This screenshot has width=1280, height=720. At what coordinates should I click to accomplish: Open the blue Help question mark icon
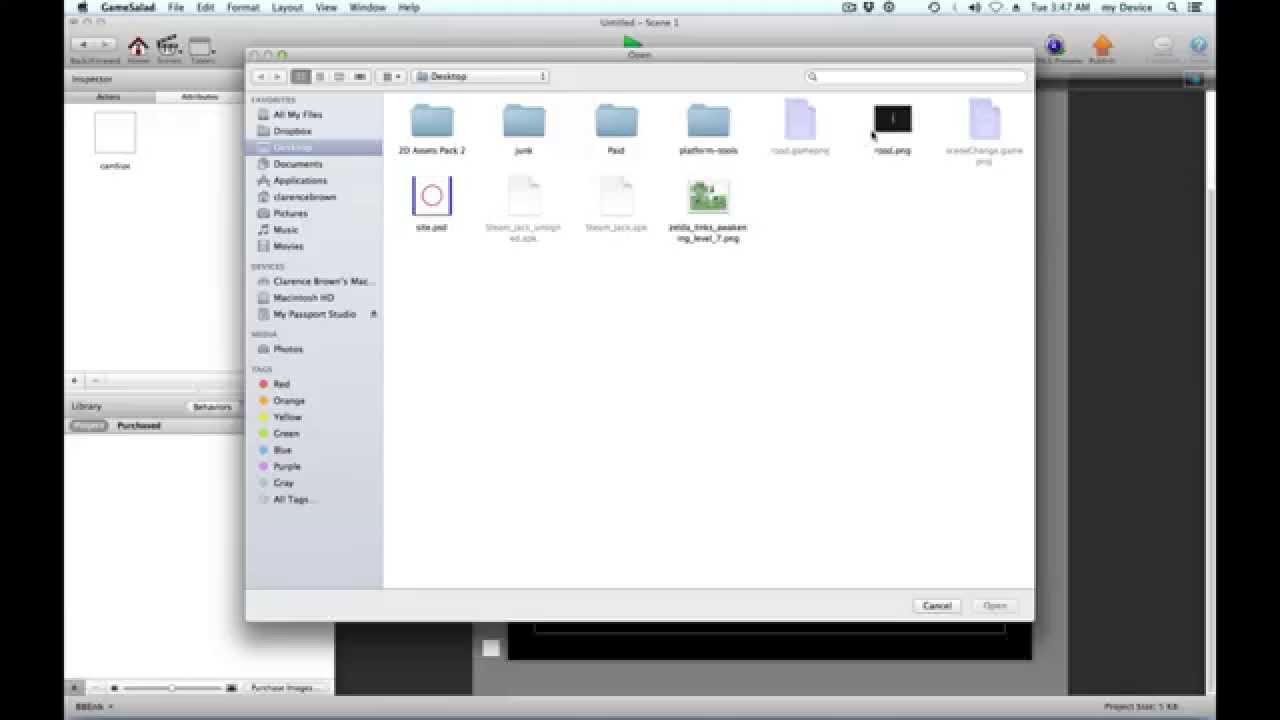pyautogui.click(x=1198, y=45)
